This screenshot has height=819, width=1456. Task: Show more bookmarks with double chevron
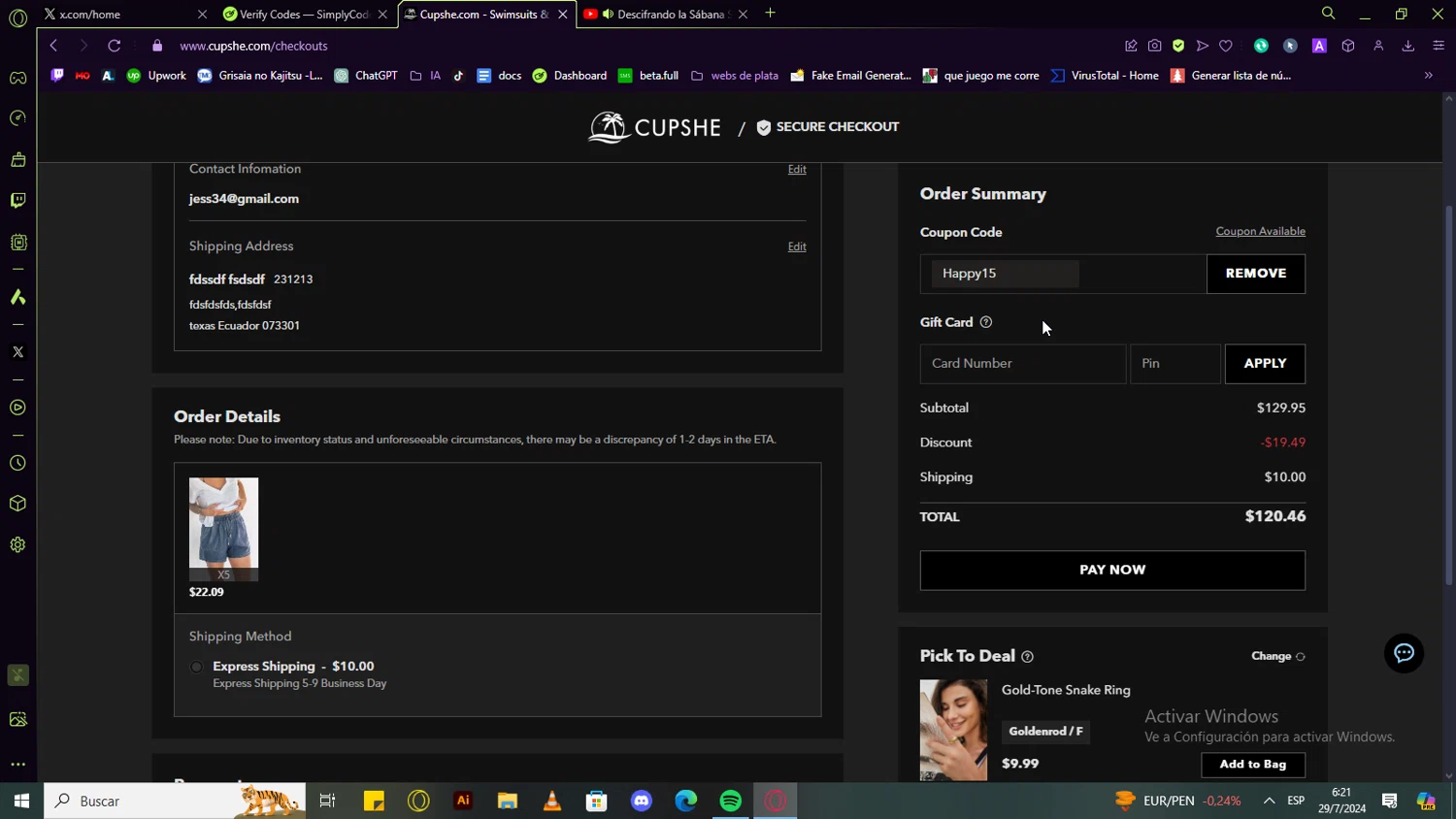click(1428, 76)
